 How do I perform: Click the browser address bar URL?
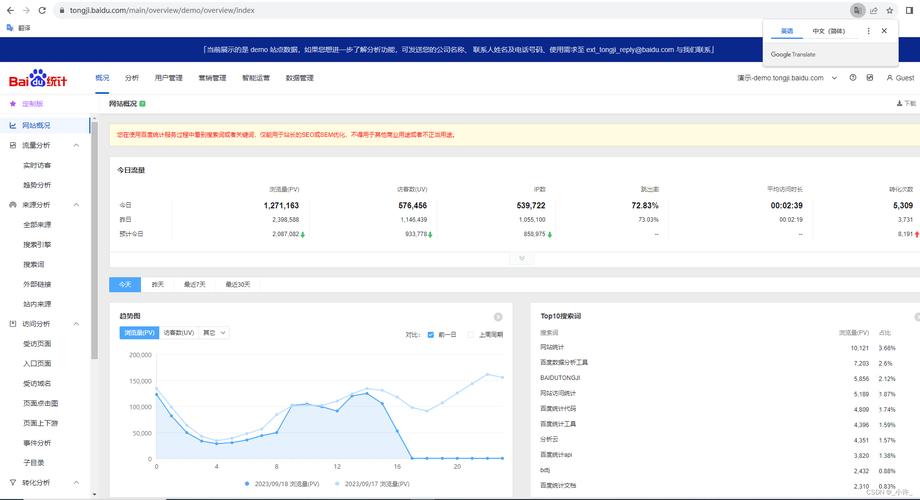click(x=162, y=11)
